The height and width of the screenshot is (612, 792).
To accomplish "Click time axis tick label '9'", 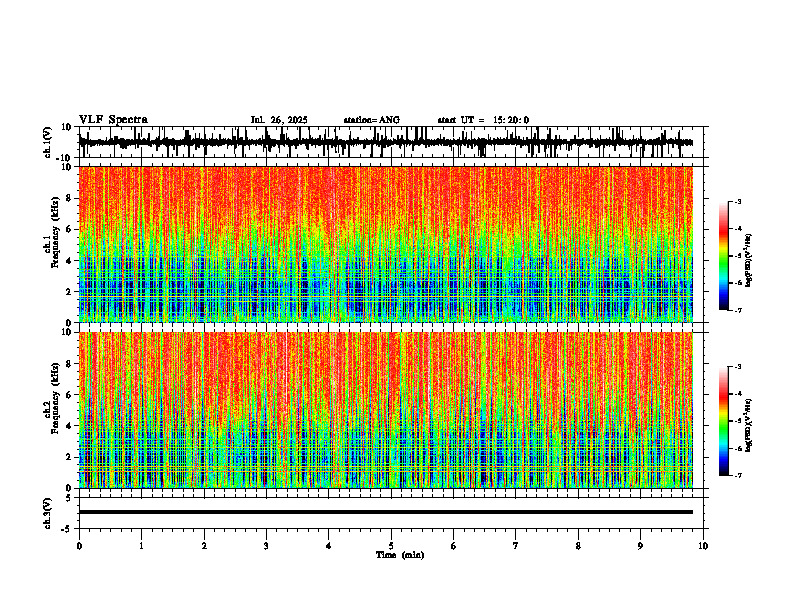I will (x=640, y=546).
